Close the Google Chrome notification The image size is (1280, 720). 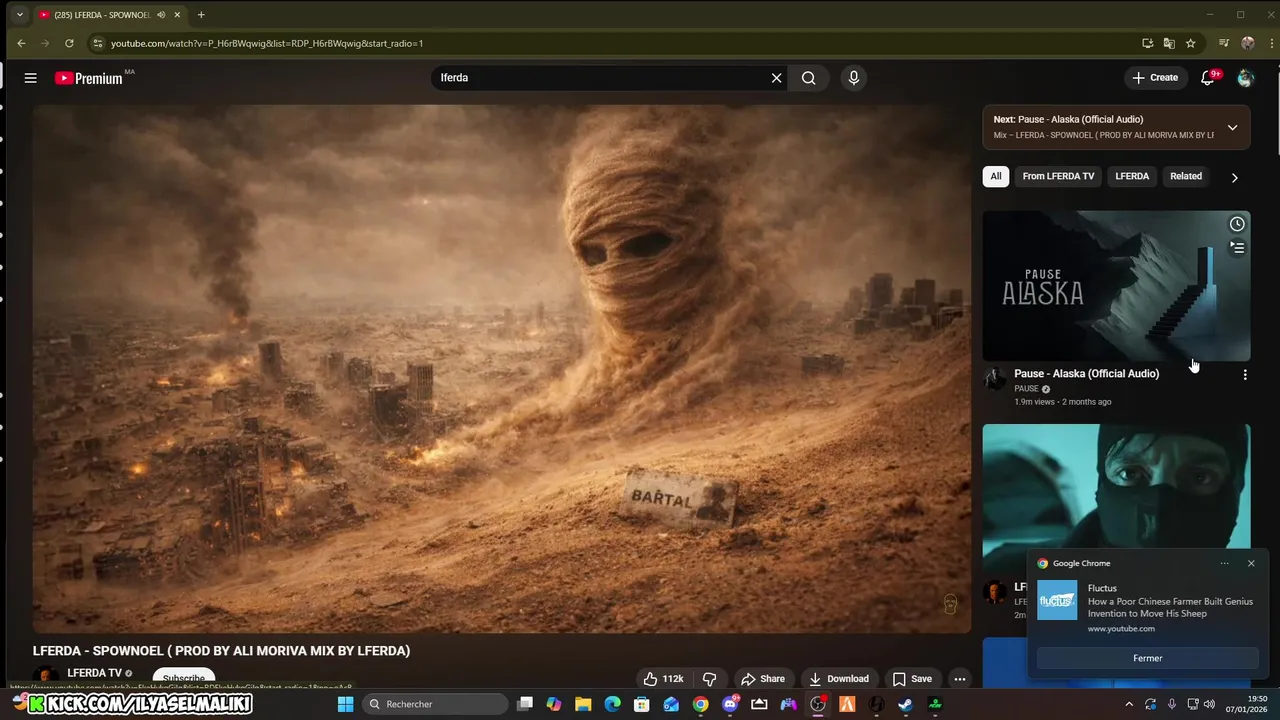(x=1251, y=563)
